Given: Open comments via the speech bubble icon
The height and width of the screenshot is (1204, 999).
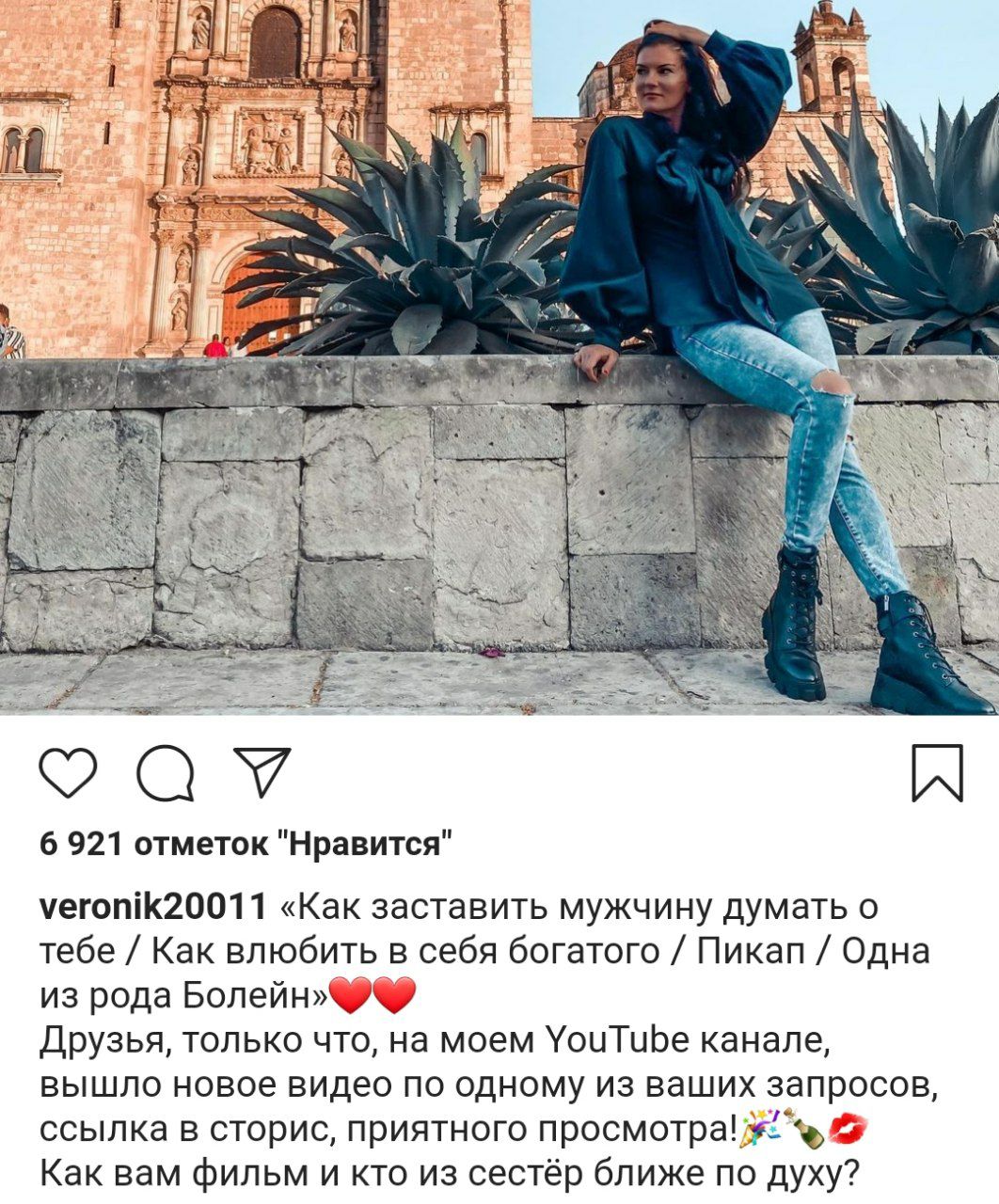Looking at the screenshot, I should [166, 774].
